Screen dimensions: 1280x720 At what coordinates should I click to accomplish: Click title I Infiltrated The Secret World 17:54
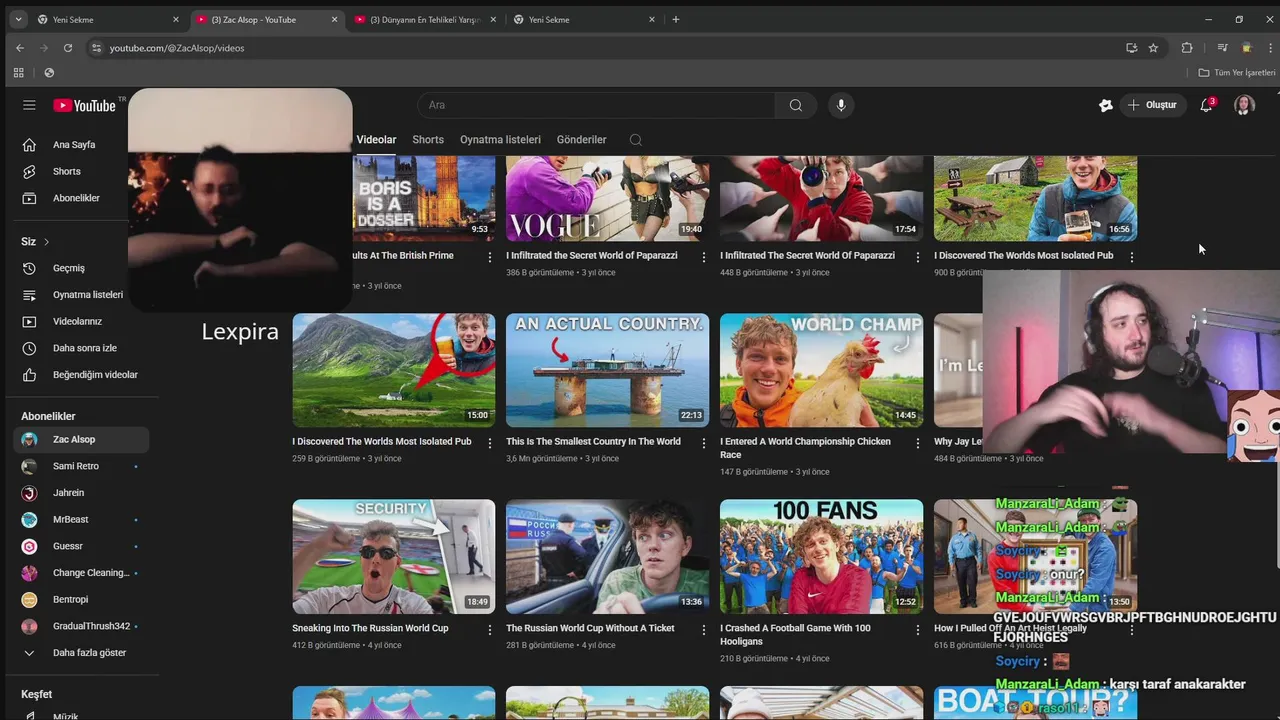click(807, 256)
